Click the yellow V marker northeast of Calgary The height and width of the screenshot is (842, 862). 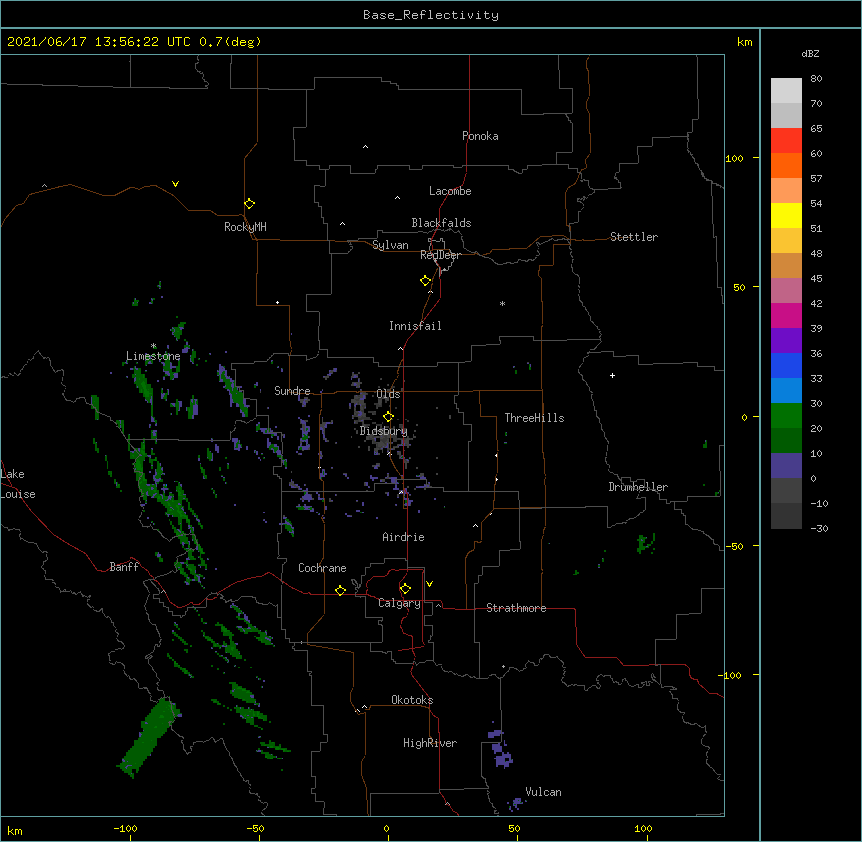[429, 584]
